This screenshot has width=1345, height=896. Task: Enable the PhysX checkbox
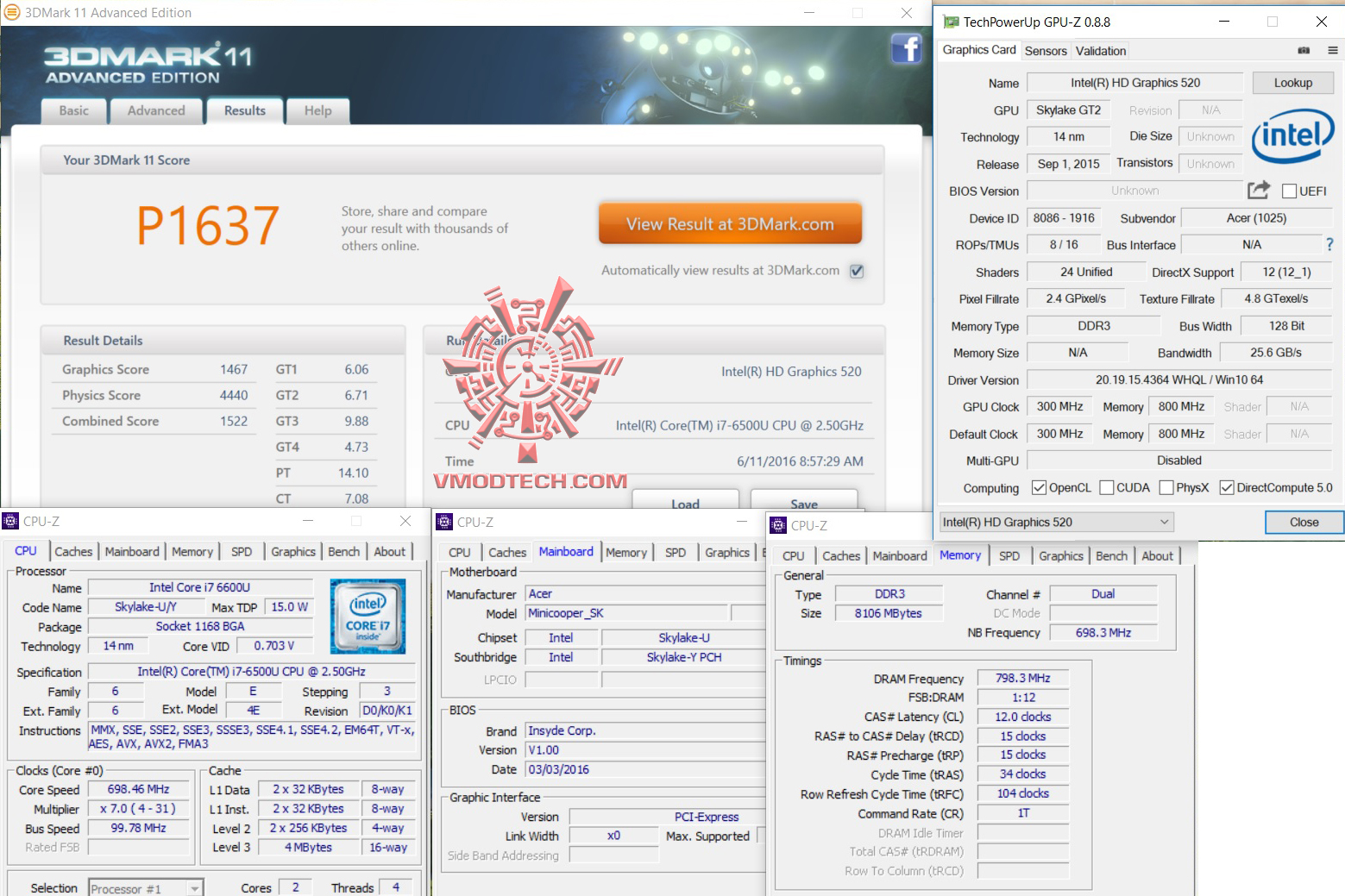pos(1166,488)
